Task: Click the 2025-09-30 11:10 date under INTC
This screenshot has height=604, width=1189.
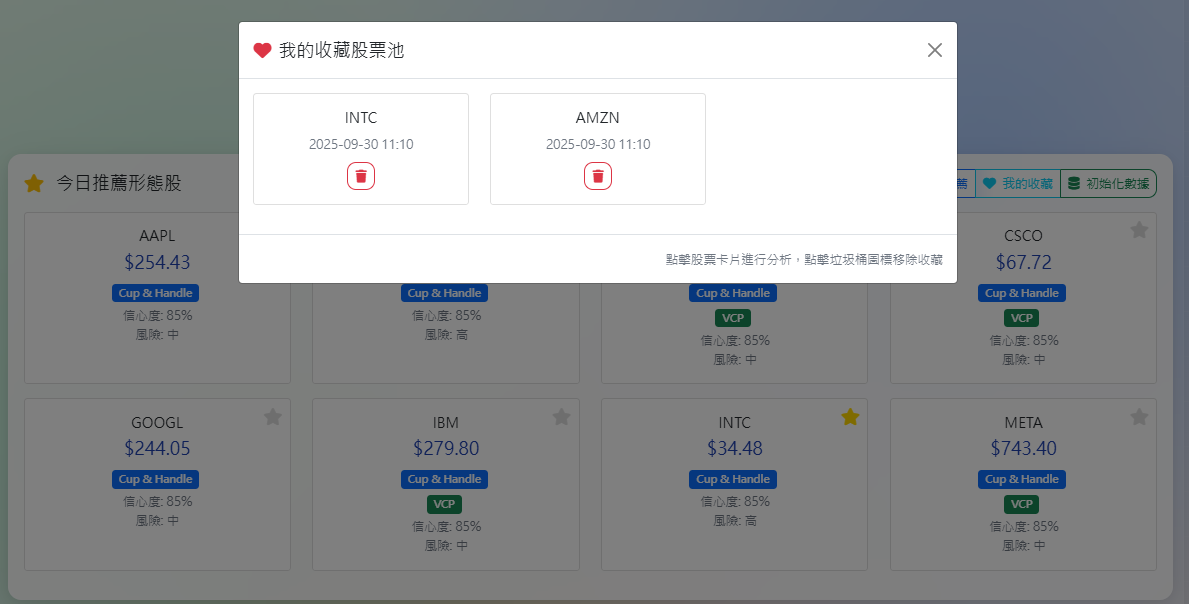Action: point(361,144)
